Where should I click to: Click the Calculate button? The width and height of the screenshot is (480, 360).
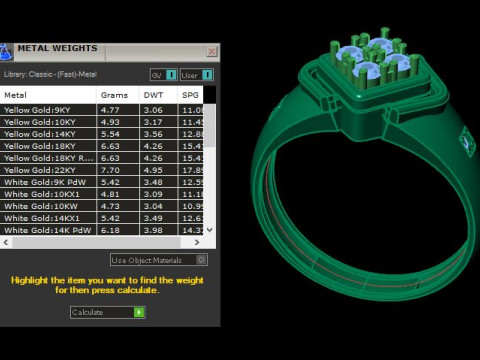[x=108, y=312]
